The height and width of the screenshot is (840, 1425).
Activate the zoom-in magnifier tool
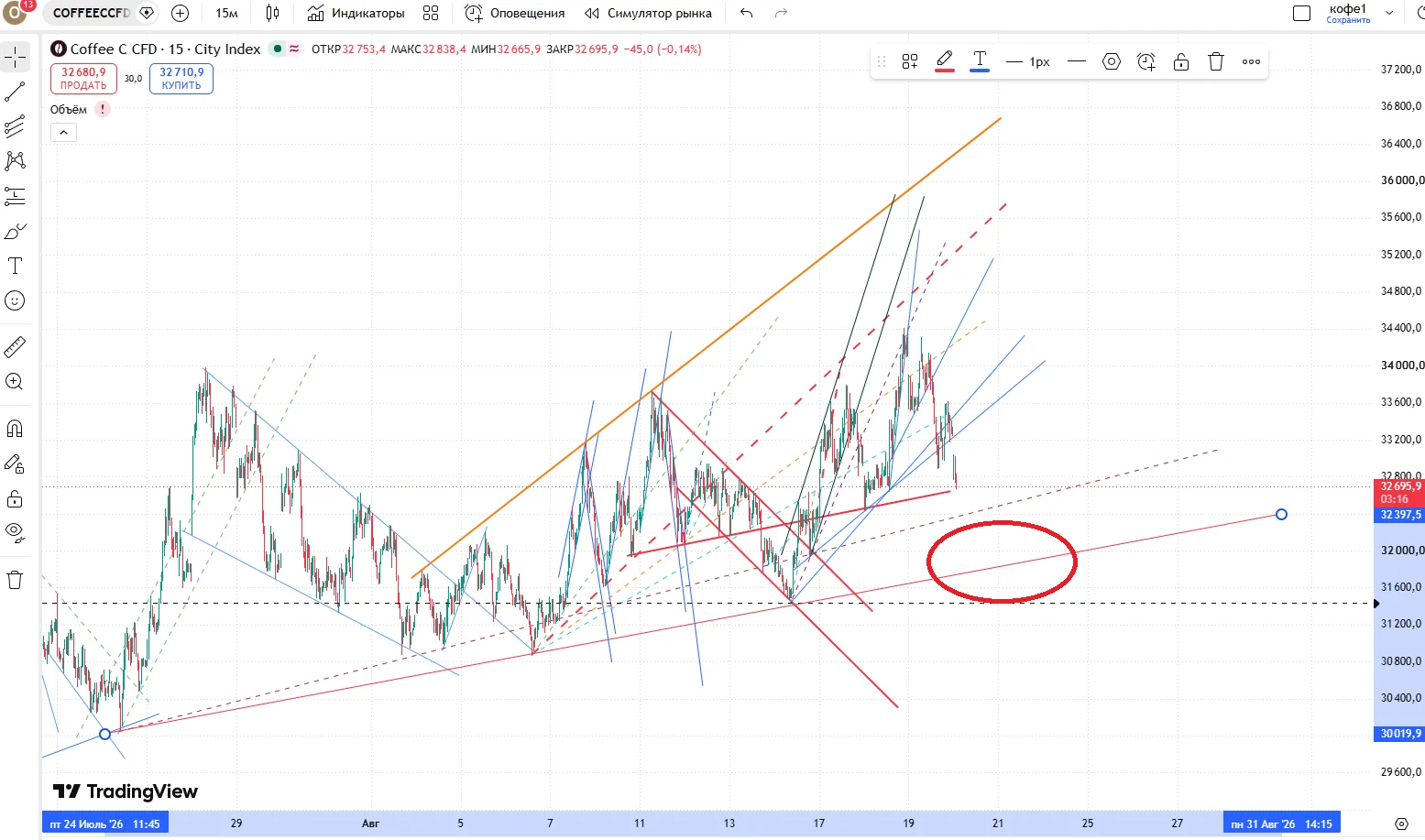(15, 382)
